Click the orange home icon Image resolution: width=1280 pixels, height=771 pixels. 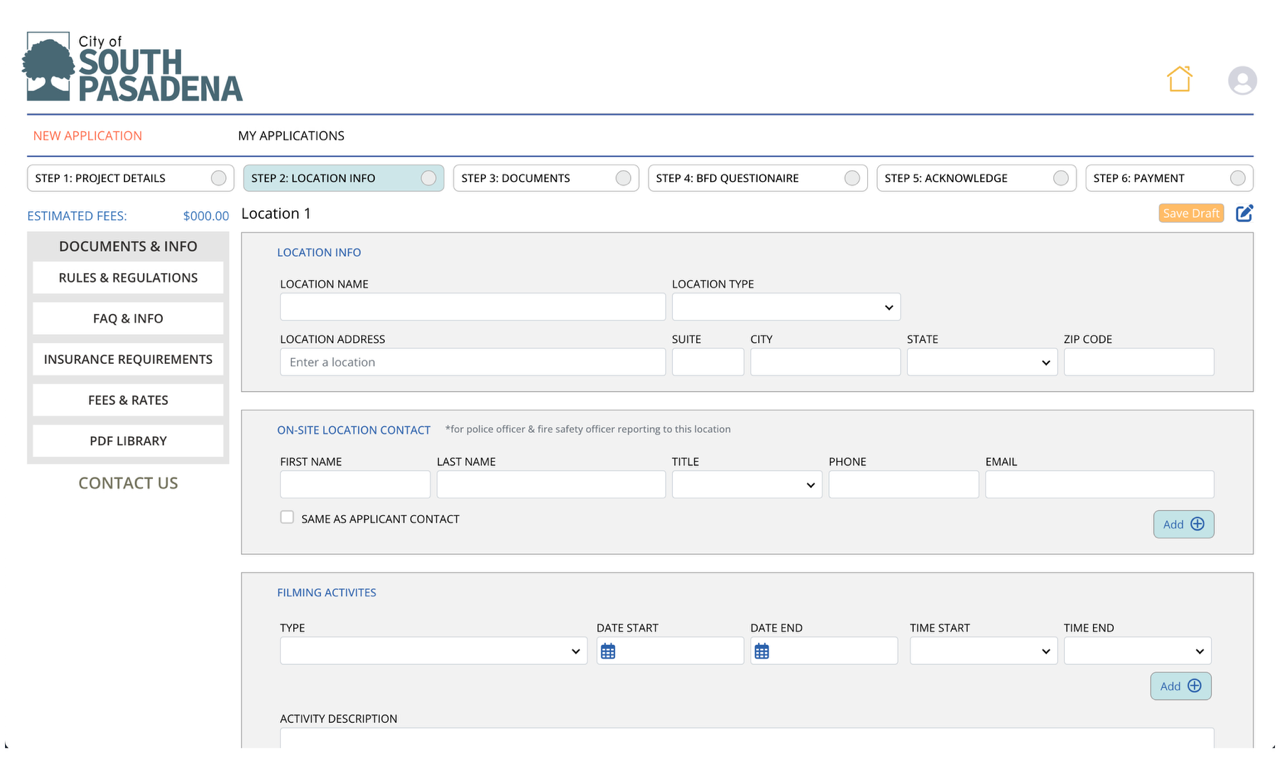[1179, 79]
